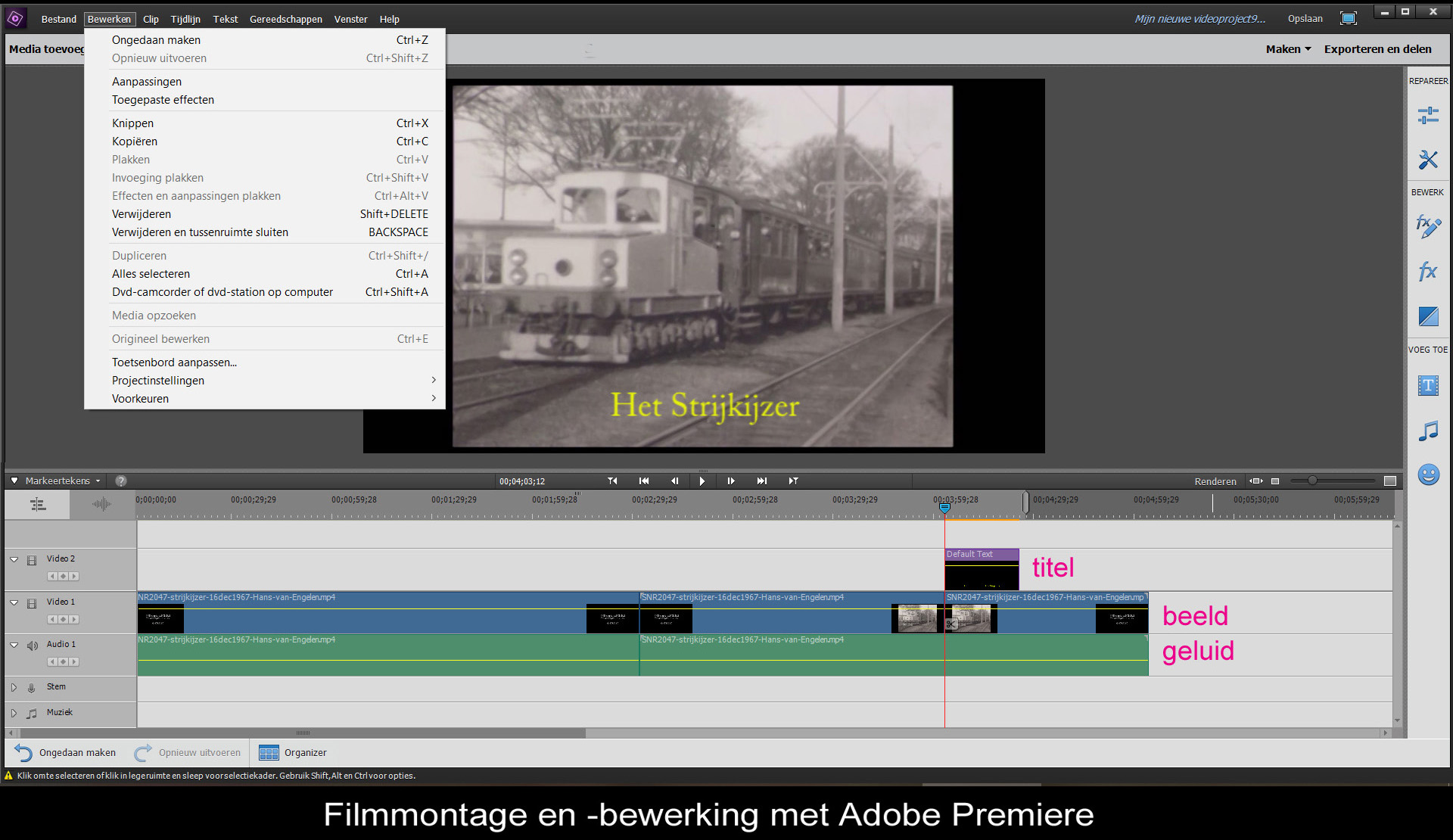1453x840 pixels.
Task: Click the Renderen button
Action: pyautogui.click(x=1215, y=481)
